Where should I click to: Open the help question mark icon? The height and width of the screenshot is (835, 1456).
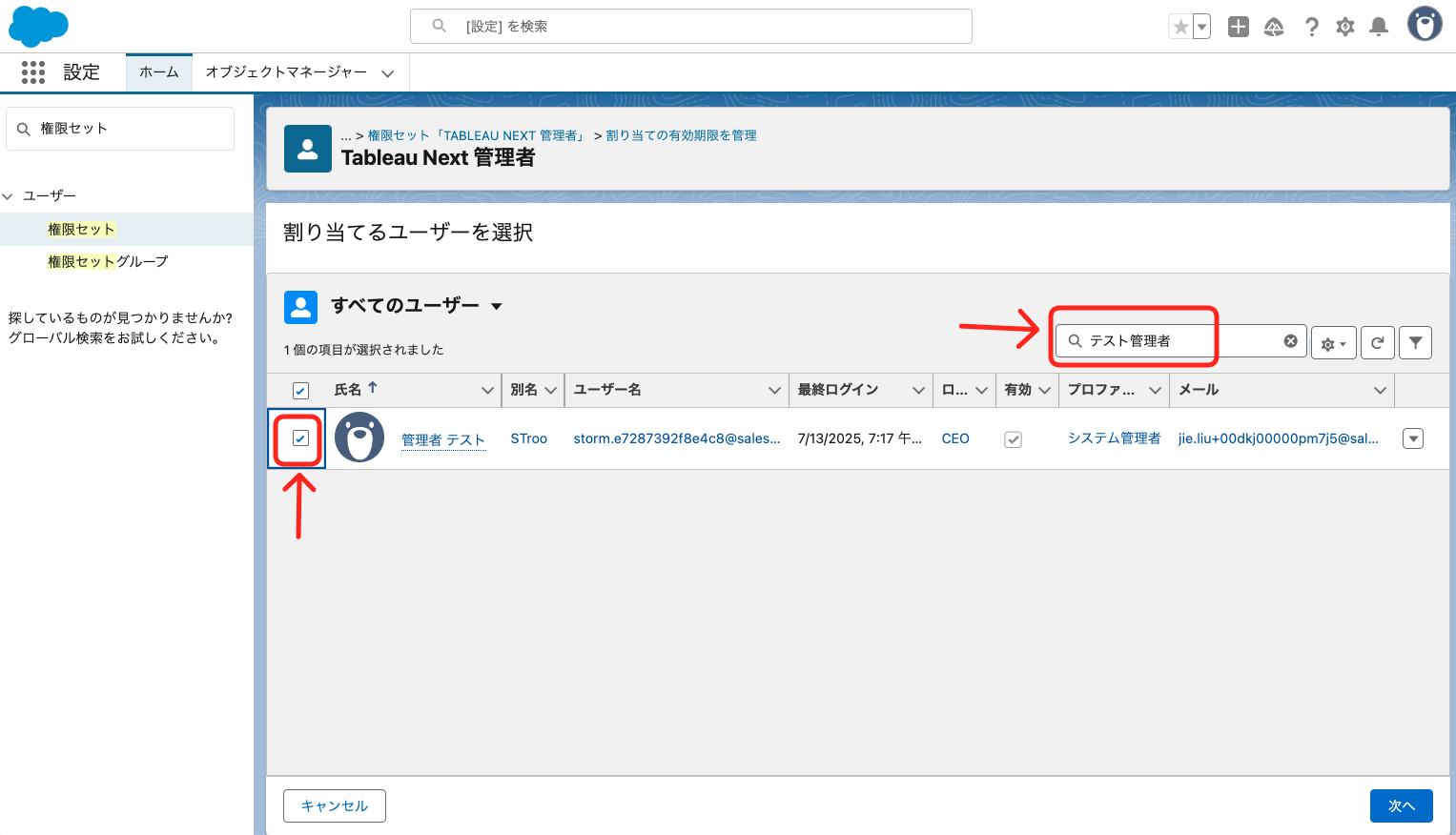coord(1312,27)
